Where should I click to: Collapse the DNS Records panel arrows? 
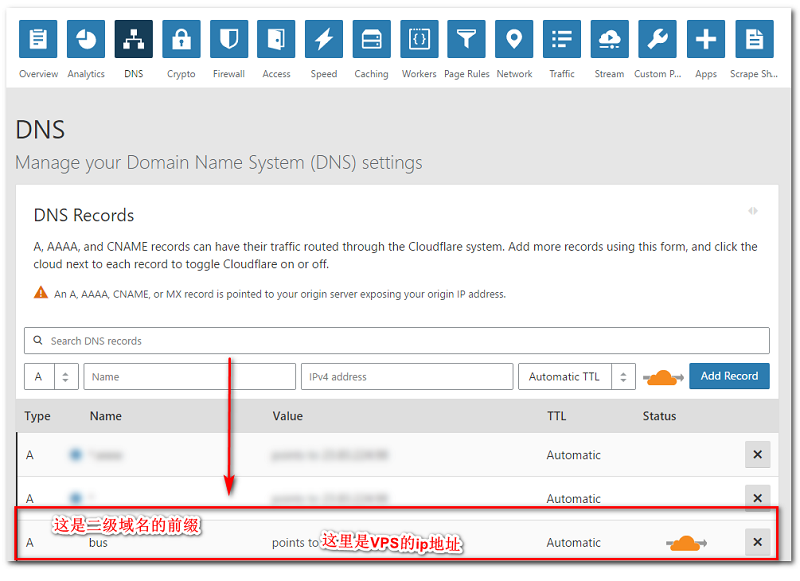pyautogui.click(x=752, y=211)
